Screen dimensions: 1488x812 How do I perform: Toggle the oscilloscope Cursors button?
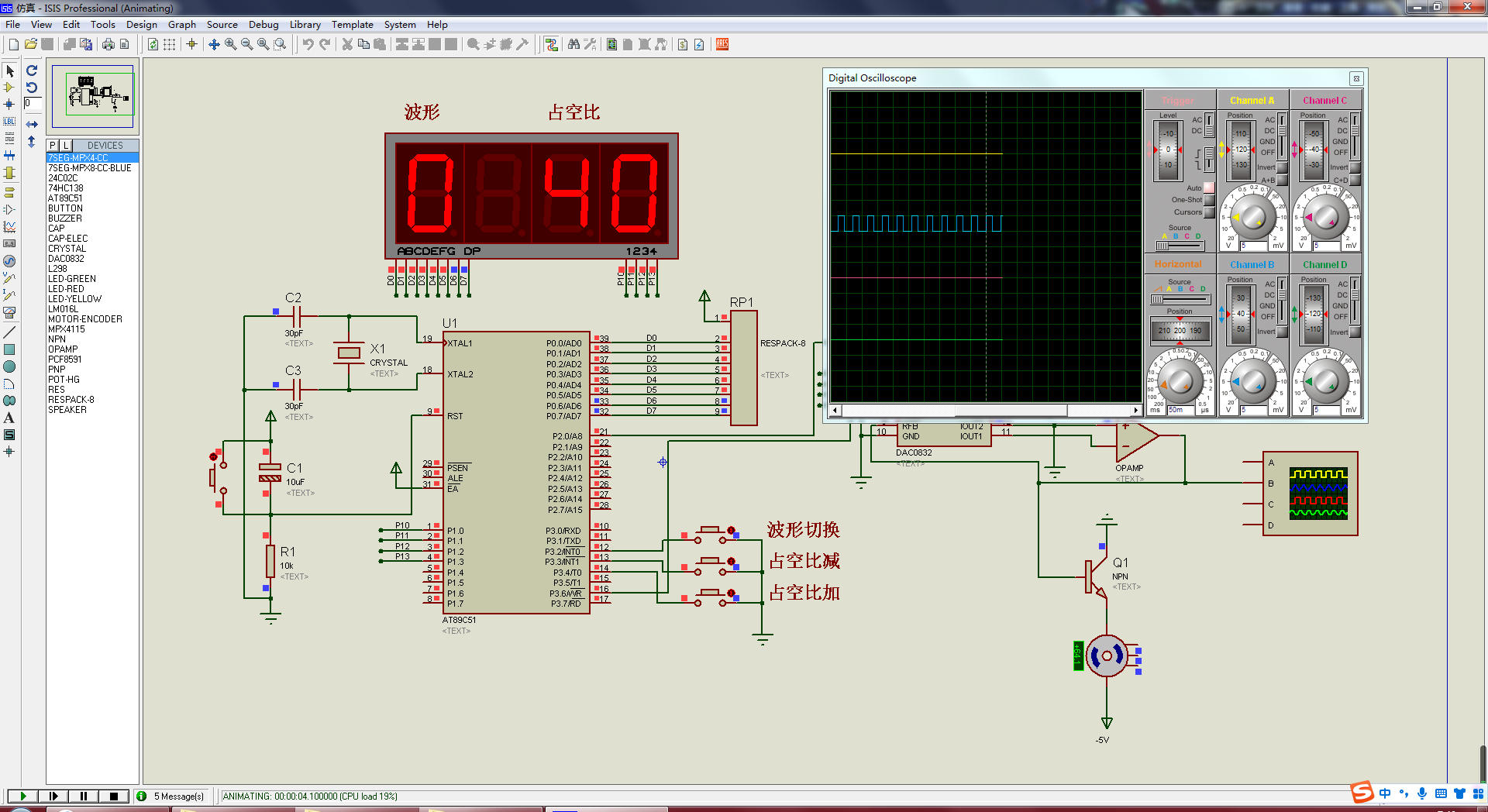pyautogui.click(x=1208, y=212)
